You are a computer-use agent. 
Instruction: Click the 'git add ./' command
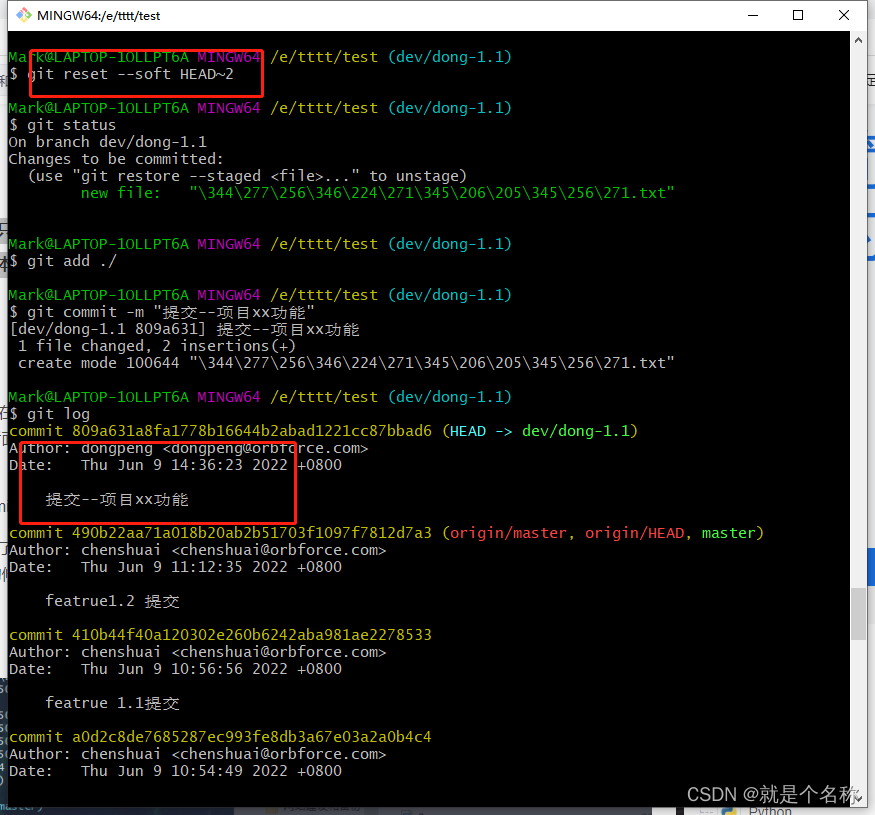[x=71, y=261]
